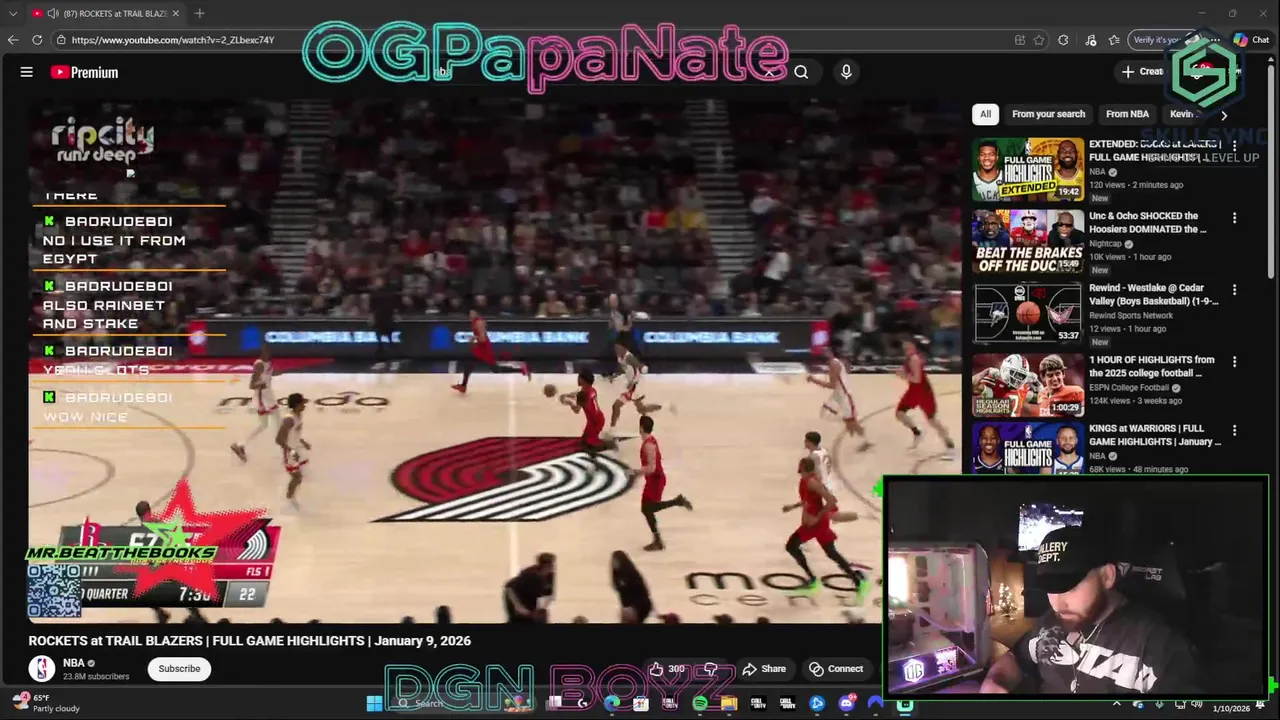Open Unc & Ocho SHOCKED video title

click(1148, 222)
